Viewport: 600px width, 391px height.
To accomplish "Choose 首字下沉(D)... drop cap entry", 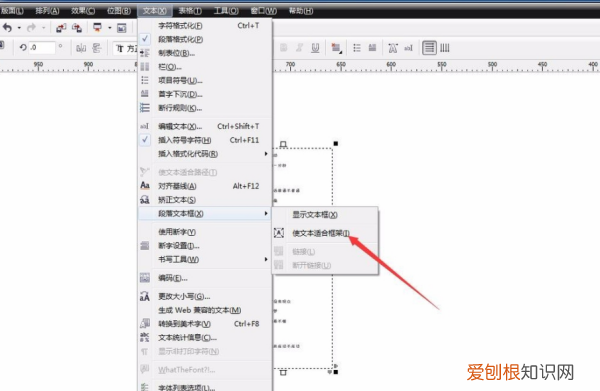I will tap(205, 94).
